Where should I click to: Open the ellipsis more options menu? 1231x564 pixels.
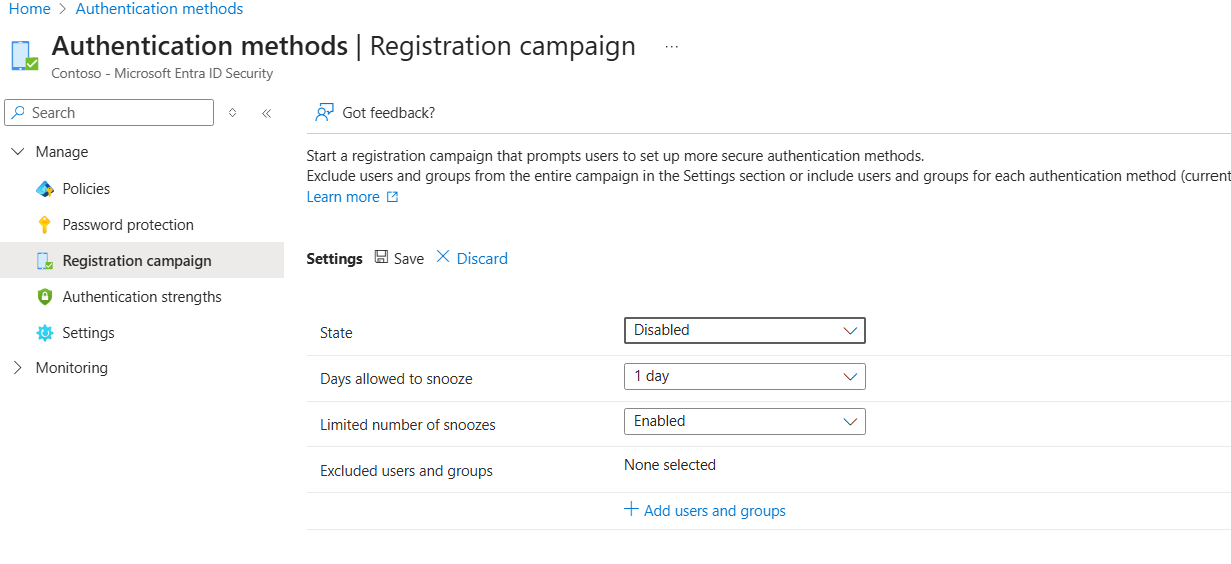coord(672,47)
